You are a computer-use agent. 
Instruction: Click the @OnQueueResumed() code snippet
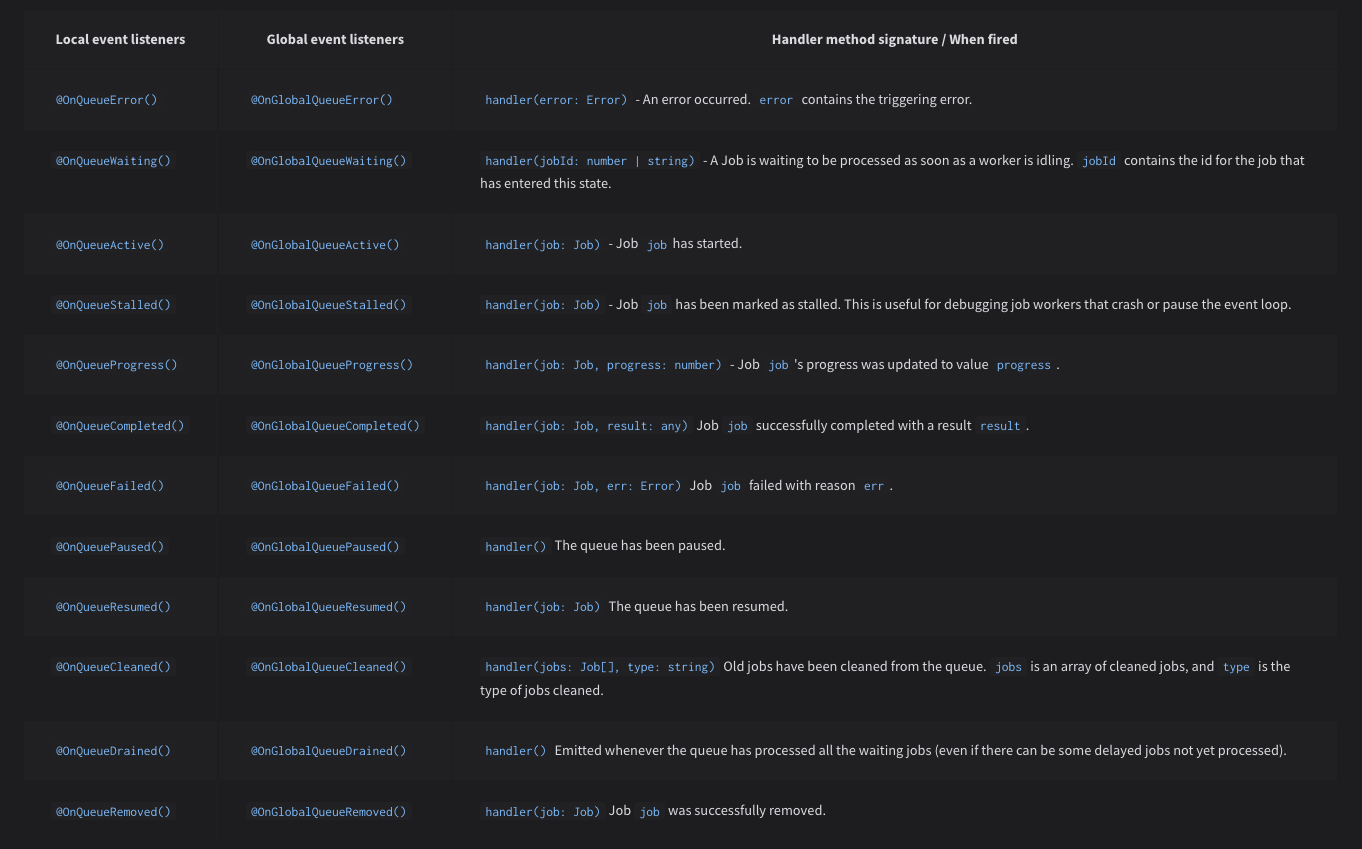click(x=113, y=607)
